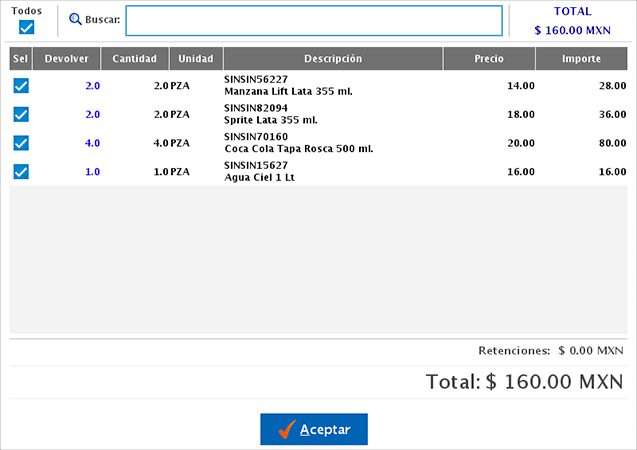Image resolution: width=637 pixels, height=450 pixels.
Task: Select the SINSIN70160 product code
Action: pos(256,136)
